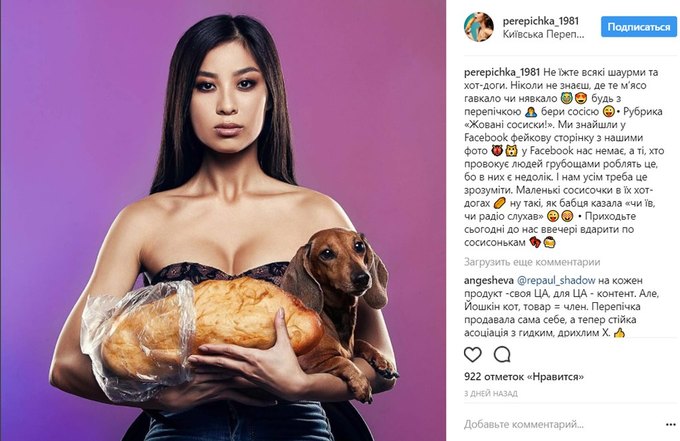
Task: Open more options three-dots menu
Action: point(670,425)
